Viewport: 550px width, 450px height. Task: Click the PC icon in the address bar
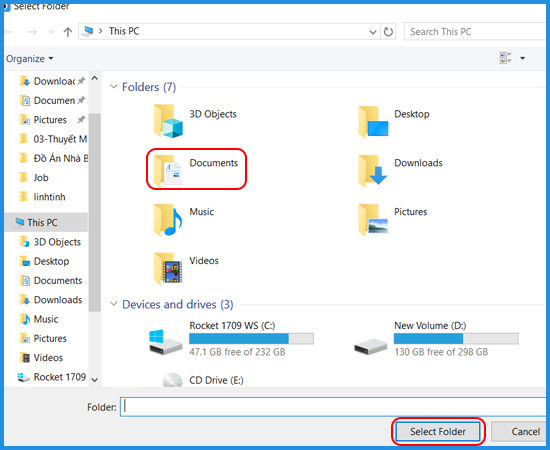click(87, 32)
